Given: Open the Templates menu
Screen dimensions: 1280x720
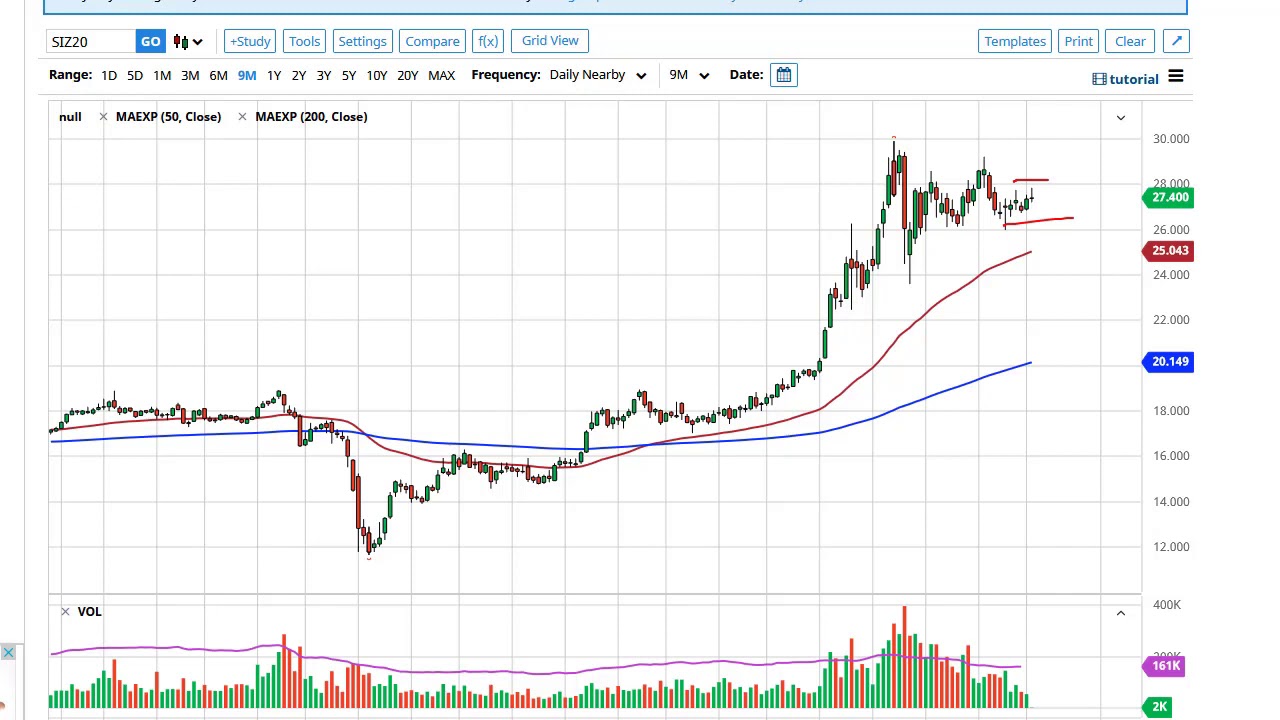Looking at the screenshot, I should tap(1015, 41).
